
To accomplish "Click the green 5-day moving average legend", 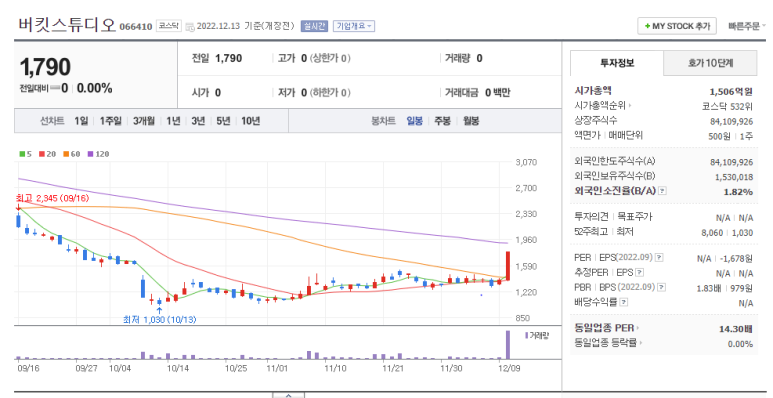I will click(25, 154).
